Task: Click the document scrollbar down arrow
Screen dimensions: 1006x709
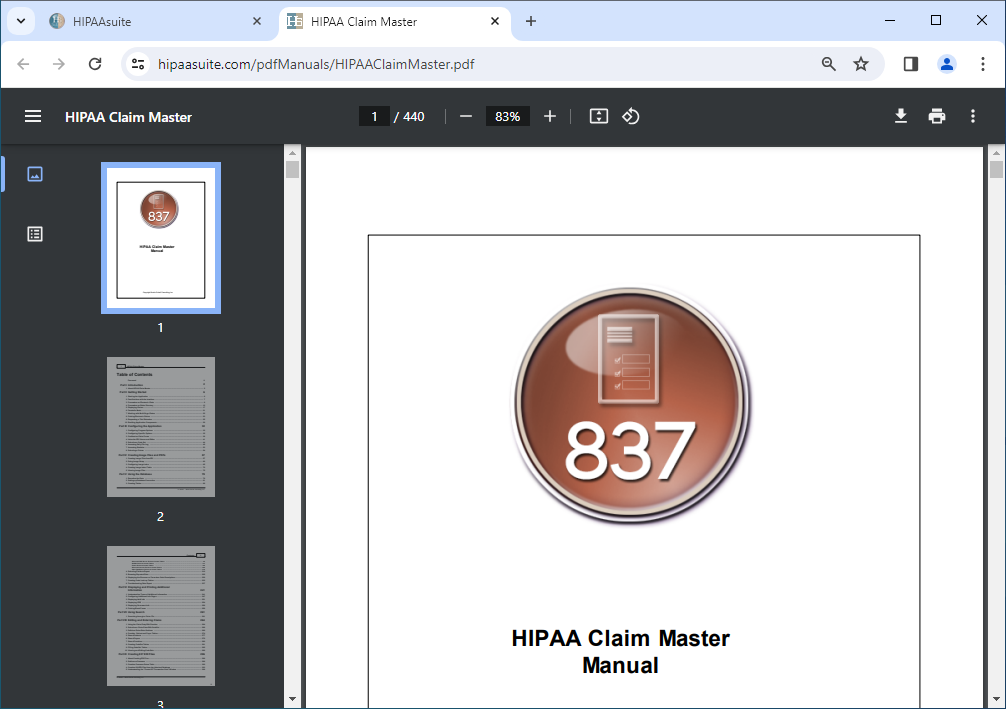Action: pos(996,699)
